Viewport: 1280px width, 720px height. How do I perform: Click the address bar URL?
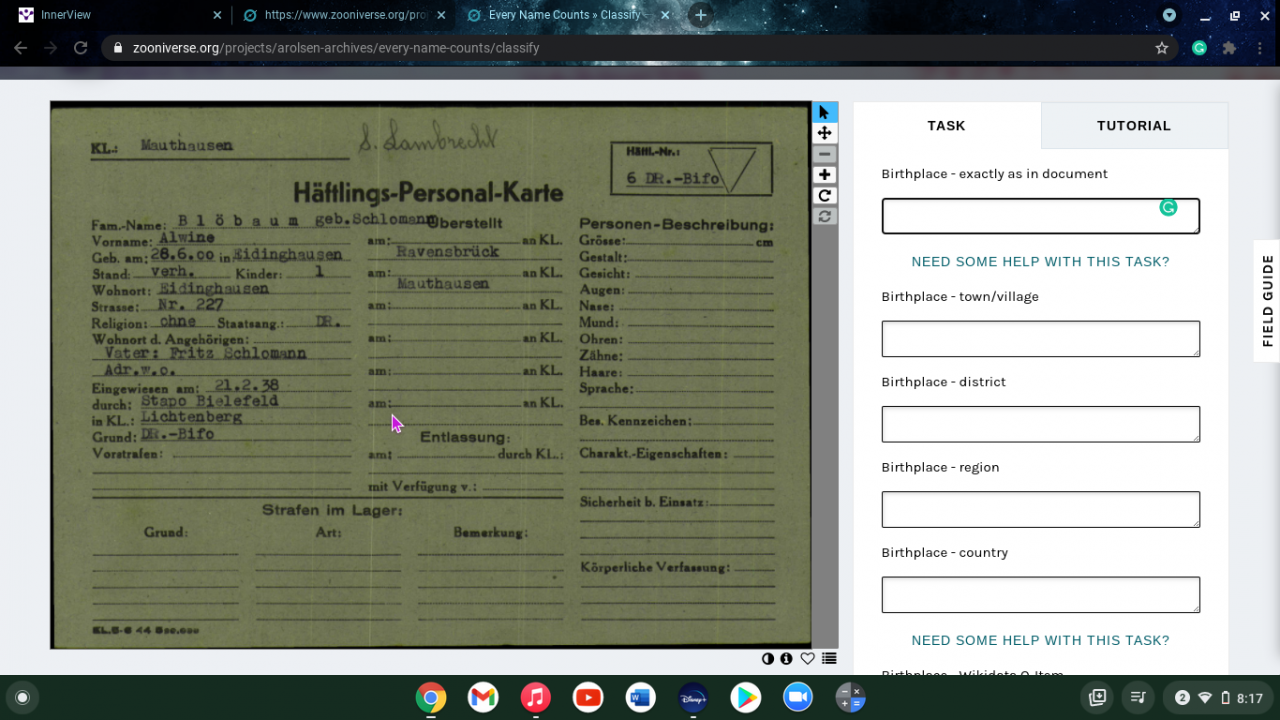pyautogui.click(x=336, y=48)
